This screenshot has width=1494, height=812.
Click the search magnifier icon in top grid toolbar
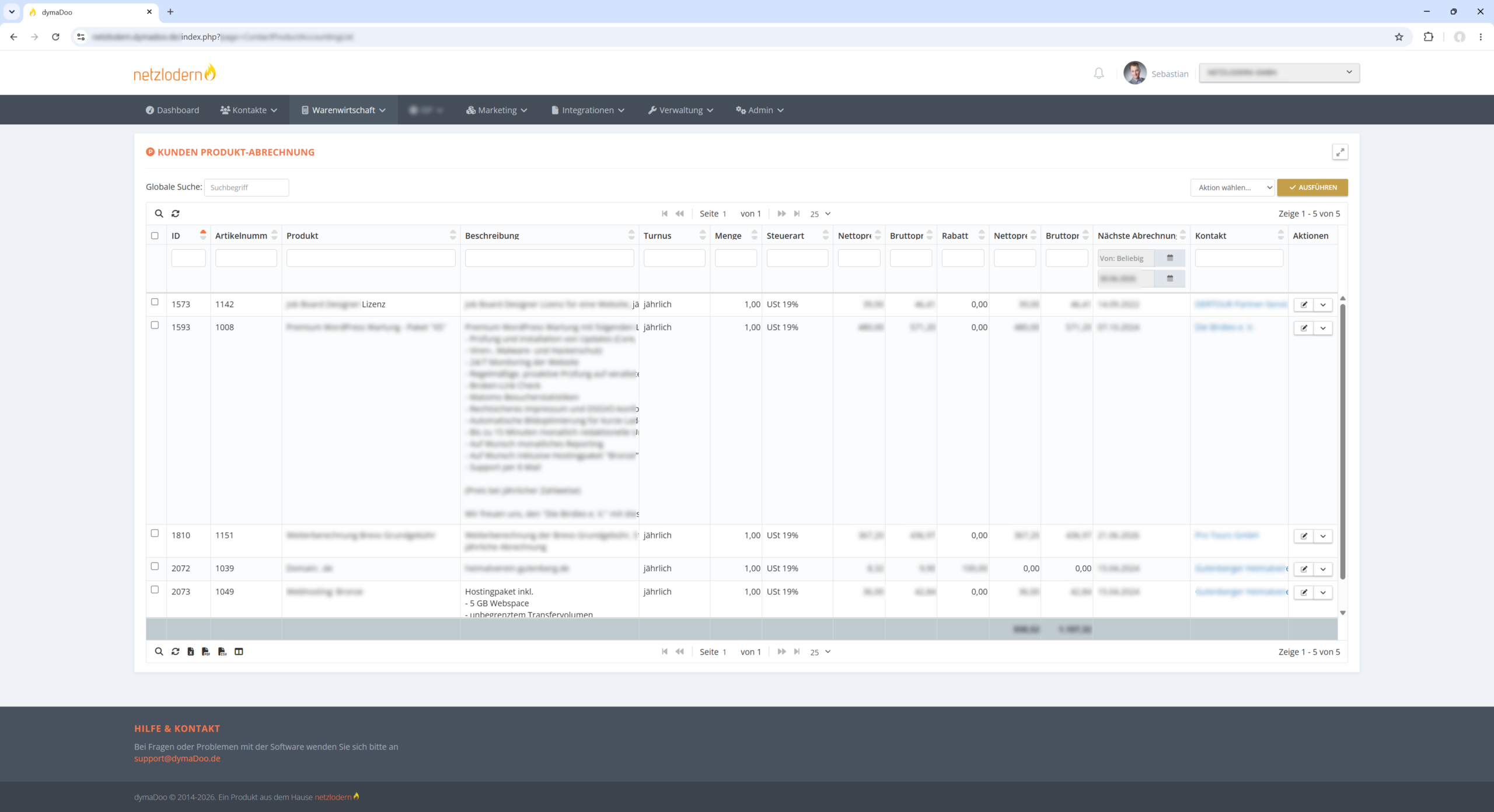(159, 213)
